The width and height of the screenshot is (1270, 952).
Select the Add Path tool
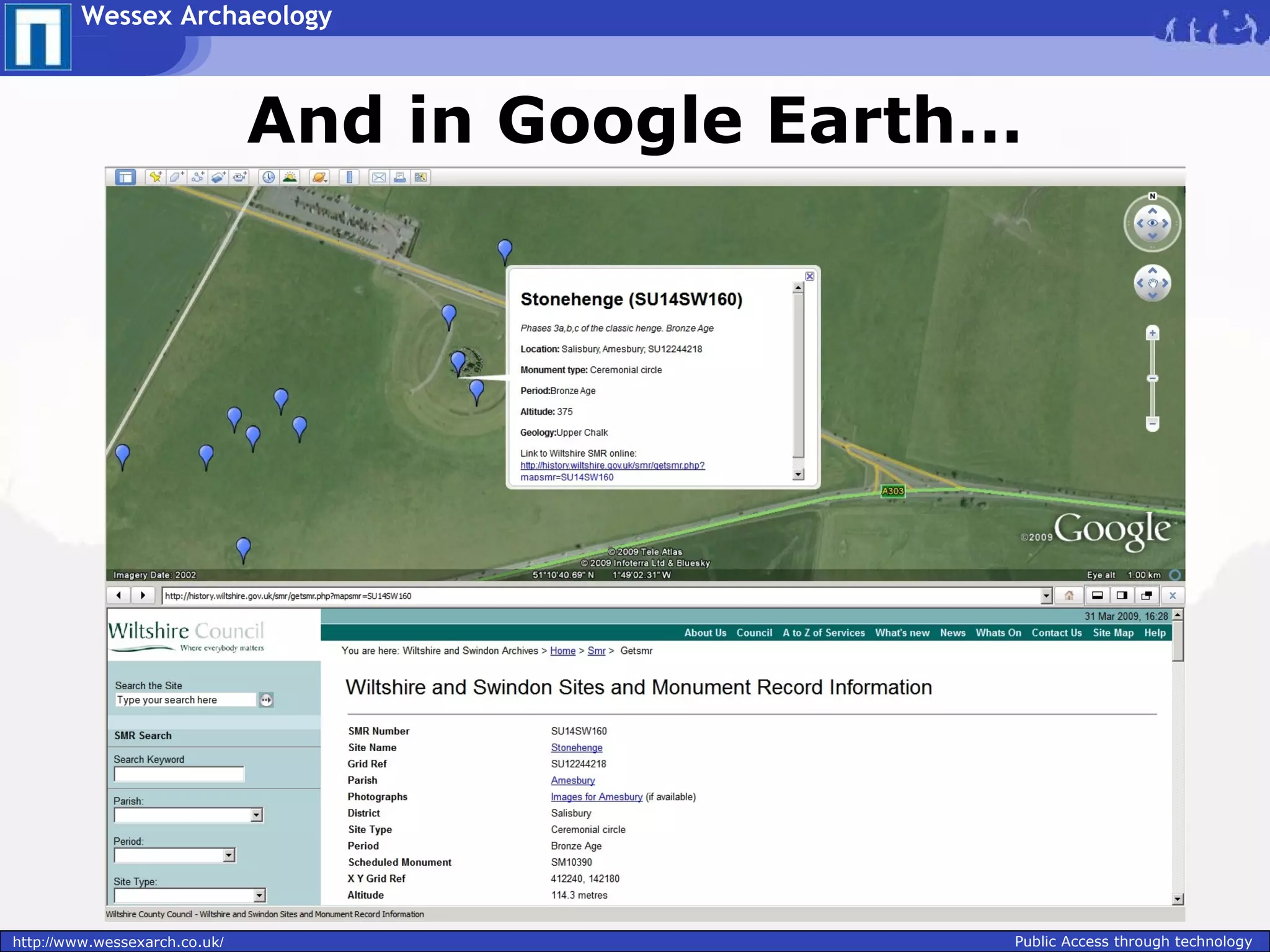tap(197, 177)
